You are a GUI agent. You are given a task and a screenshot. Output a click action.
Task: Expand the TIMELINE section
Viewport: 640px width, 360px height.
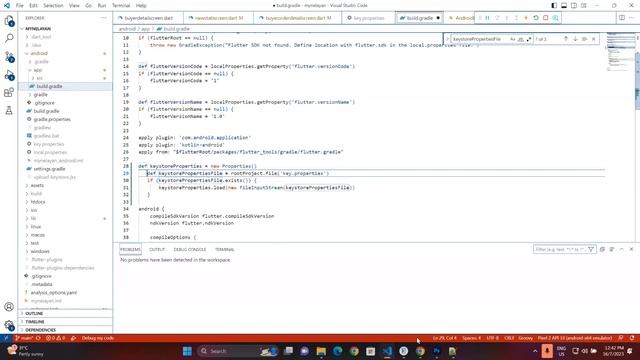point(35,322)
